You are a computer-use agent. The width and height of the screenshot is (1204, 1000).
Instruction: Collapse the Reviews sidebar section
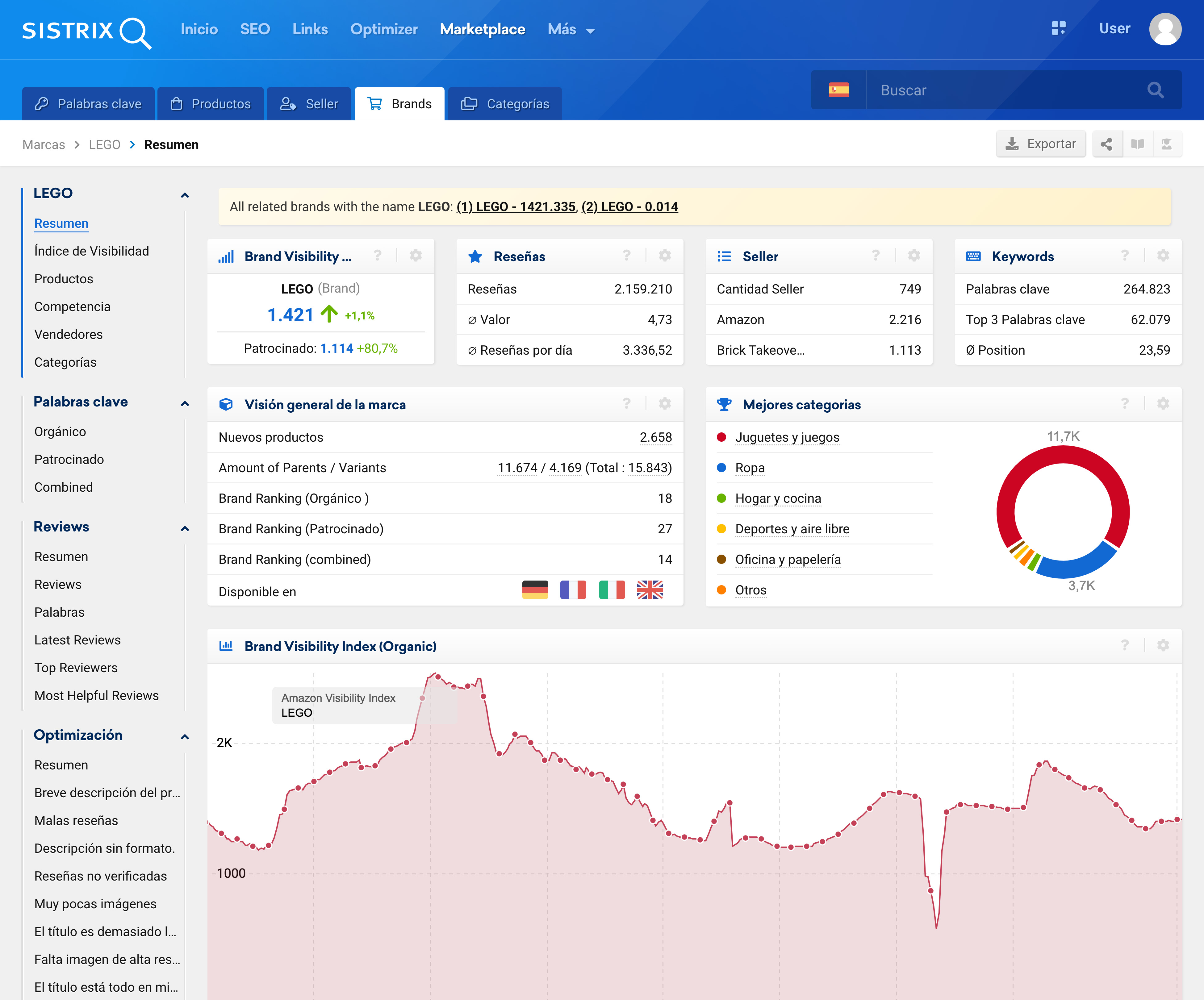click(185, 528)
